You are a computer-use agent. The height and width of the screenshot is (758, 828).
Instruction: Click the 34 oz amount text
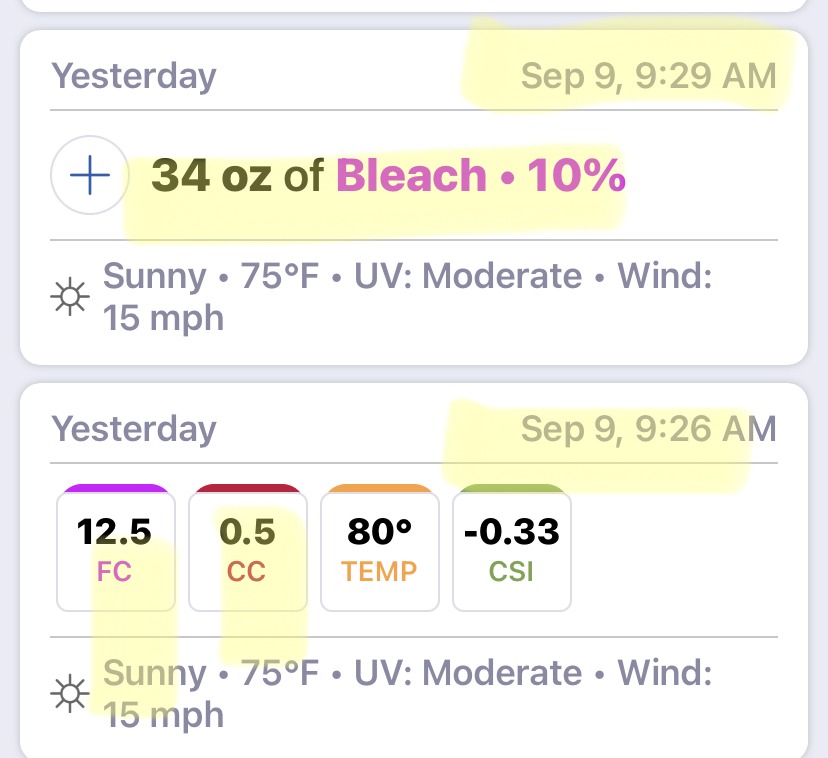(212, 175)
